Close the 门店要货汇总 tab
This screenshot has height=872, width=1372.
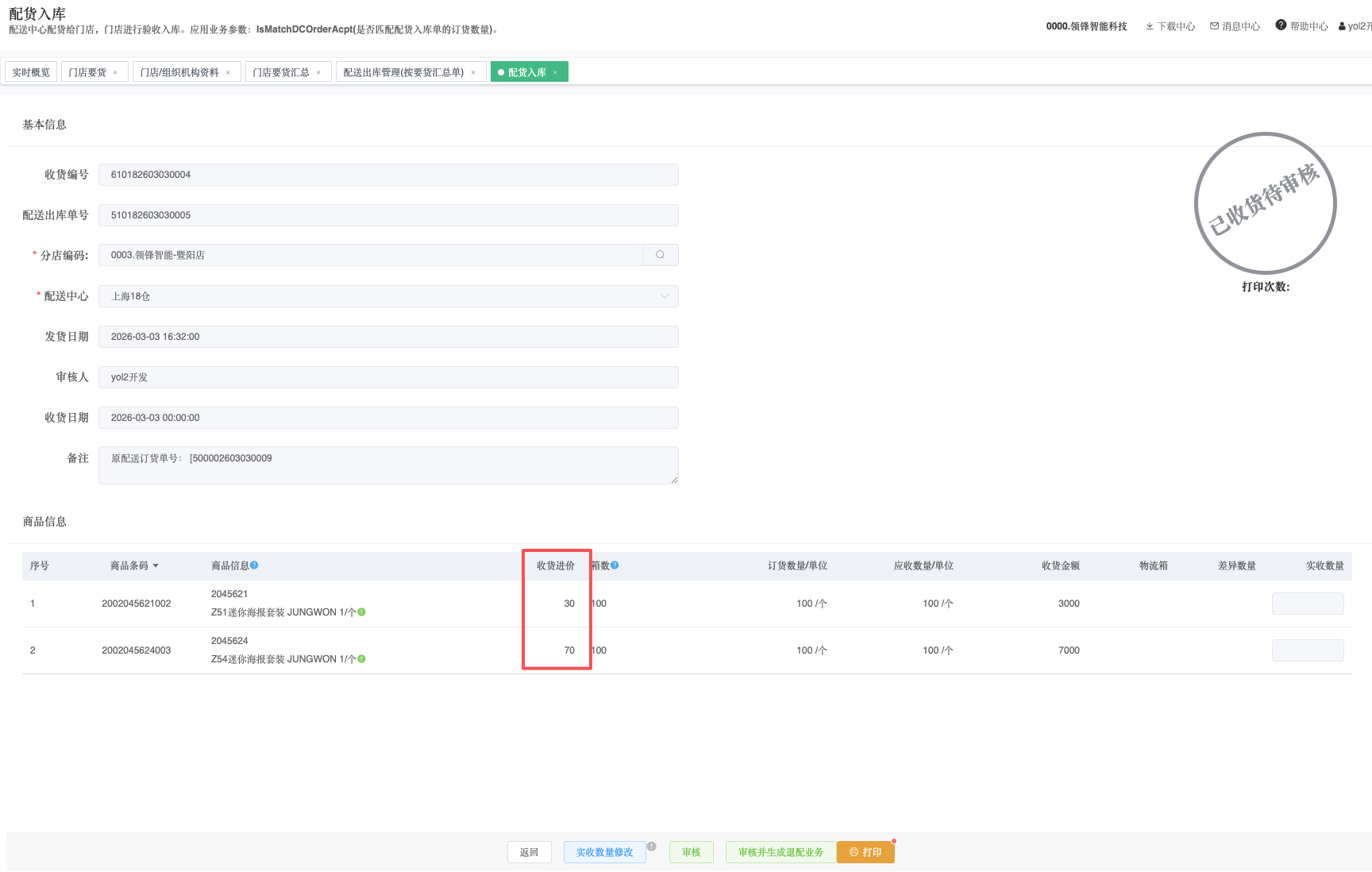pos(318,72)
